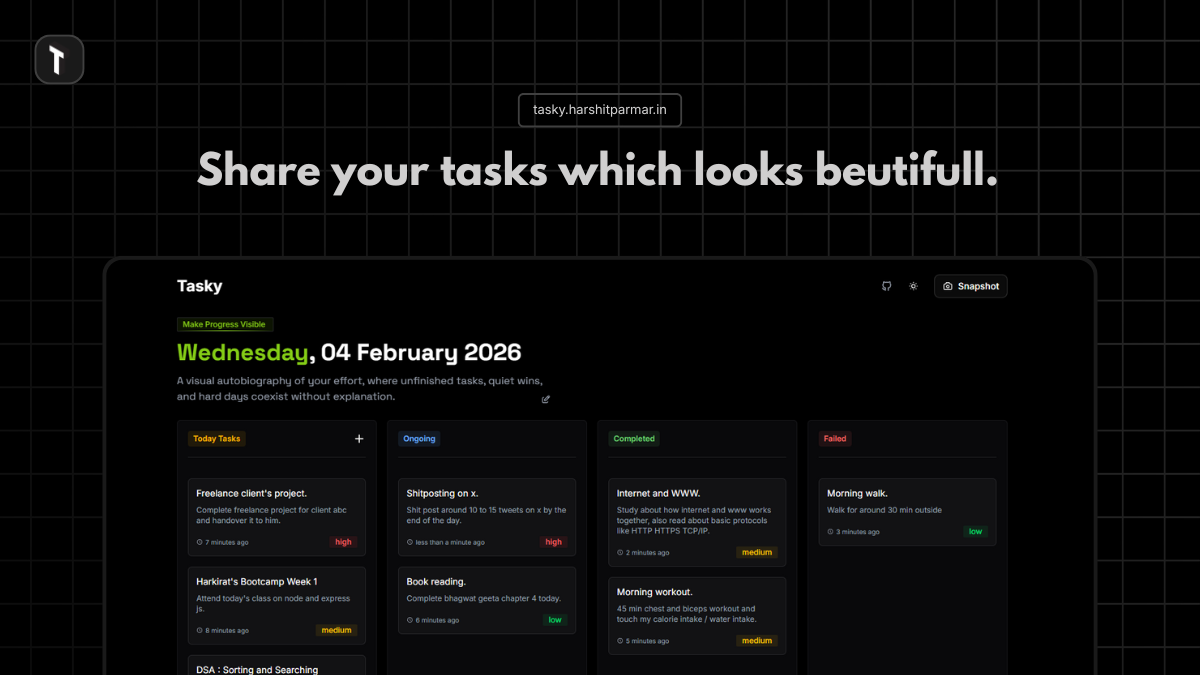Screen dimensions: 1200x675
Task: Open Harkirat's Bootcamp Week 1 card
Action: coord(277,606)
